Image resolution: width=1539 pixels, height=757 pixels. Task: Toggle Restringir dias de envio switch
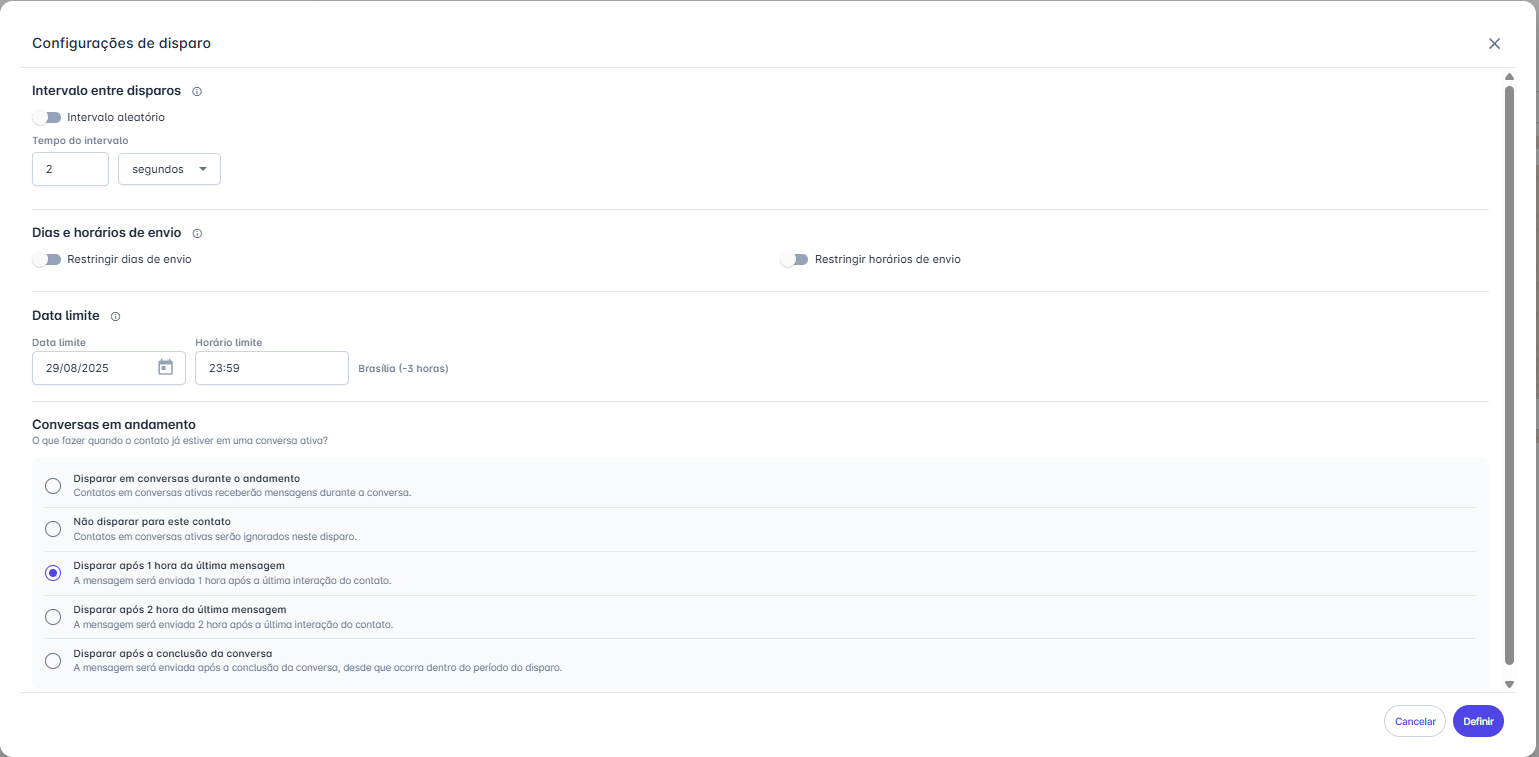47,259
